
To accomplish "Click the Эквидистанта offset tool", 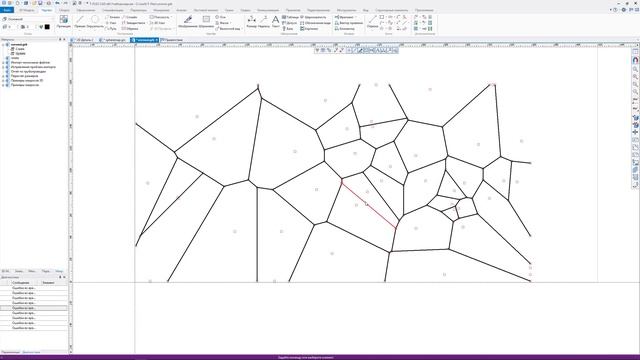I will point(133,23).
